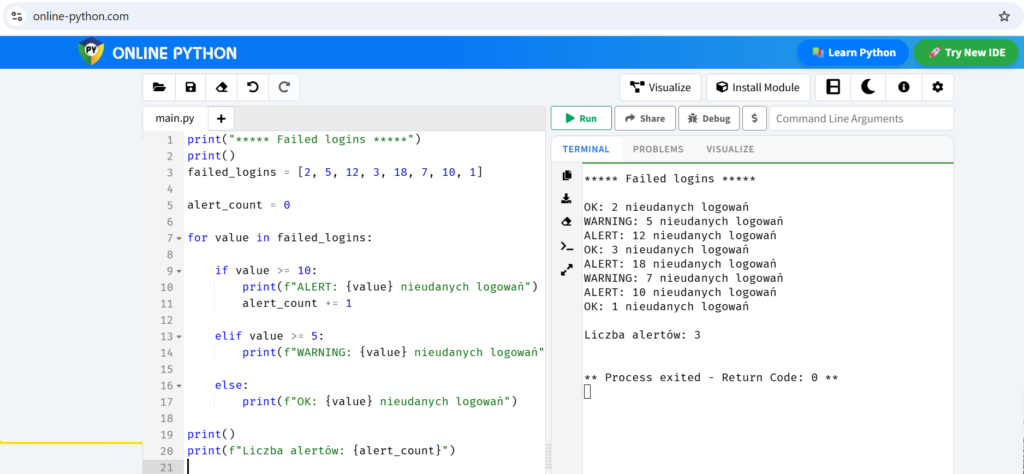This screenshot has width=1024, height=474.
Task: Expand terminal to fullscreen icon
Action: click(566, 270)
